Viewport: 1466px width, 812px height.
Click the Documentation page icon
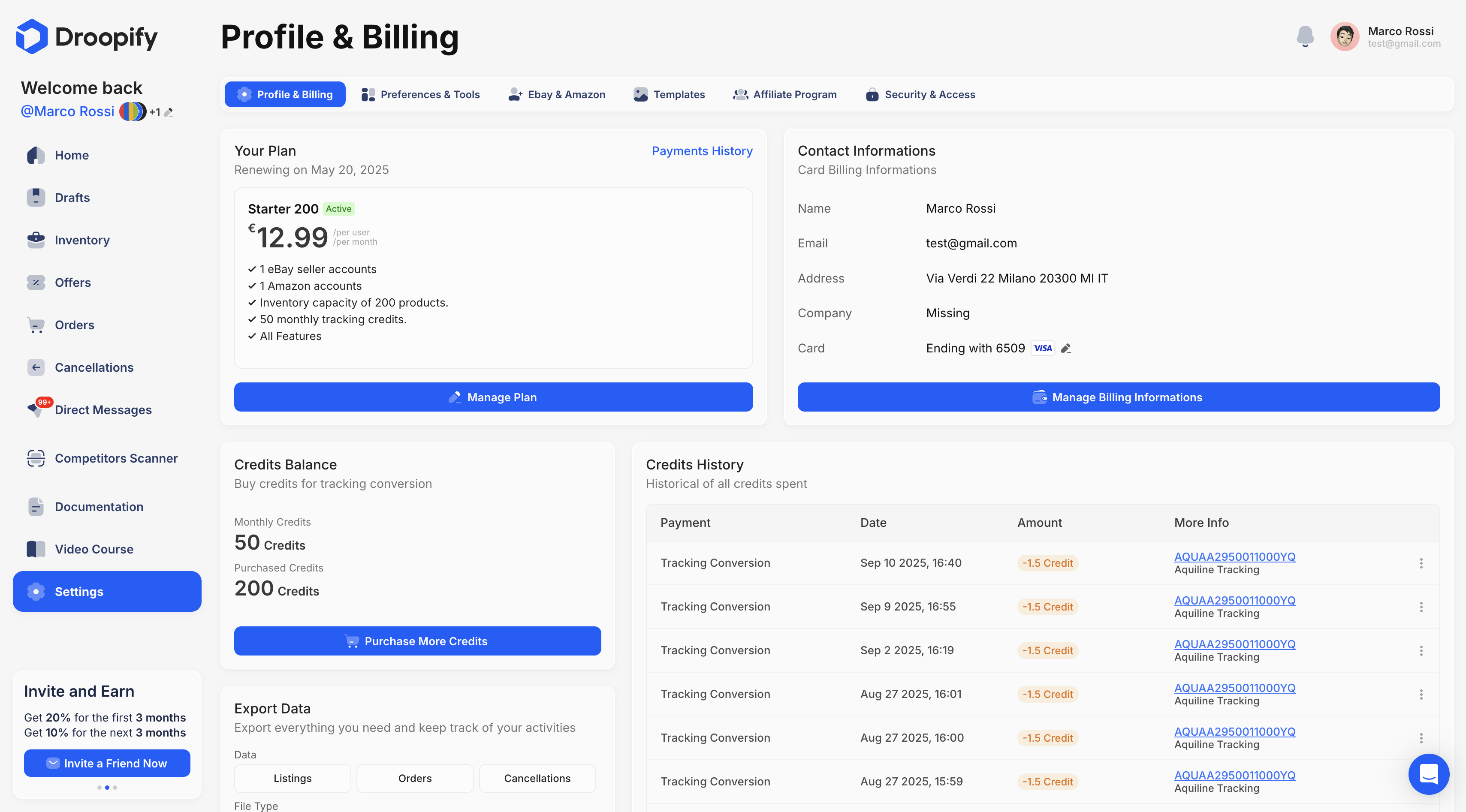pos(36,506)
